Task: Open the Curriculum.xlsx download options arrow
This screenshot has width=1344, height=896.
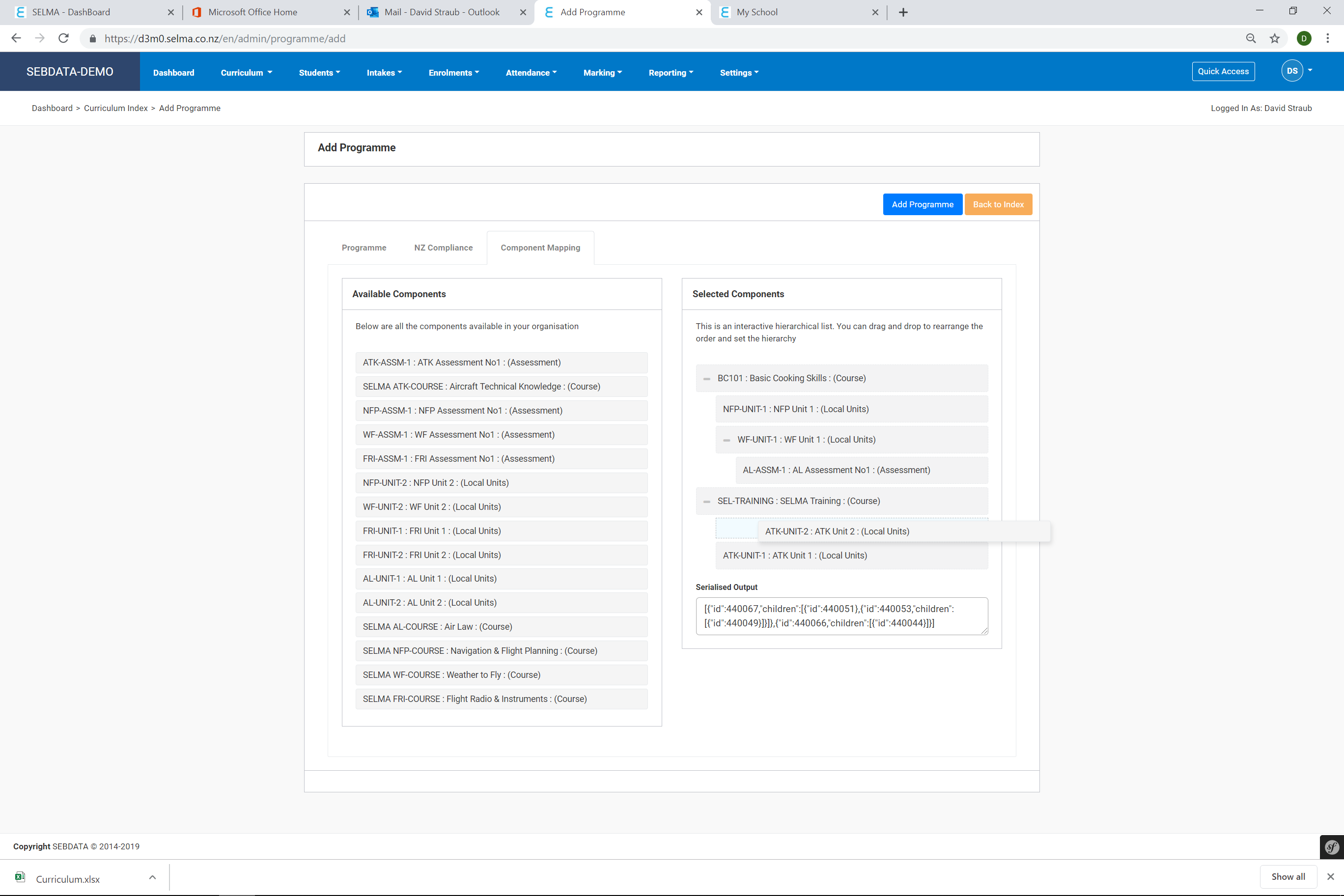Action: tap(153, 877)
